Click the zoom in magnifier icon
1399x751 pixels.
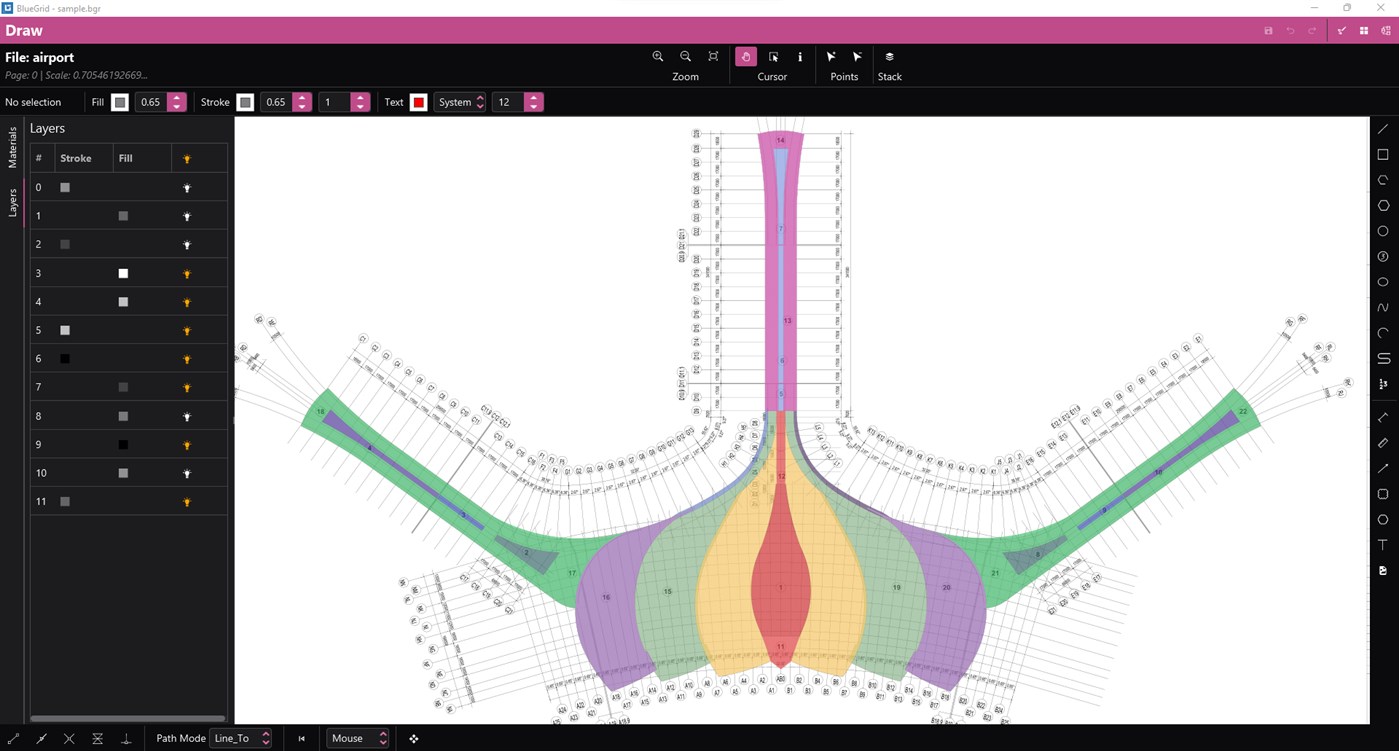[x=658, y=57]
